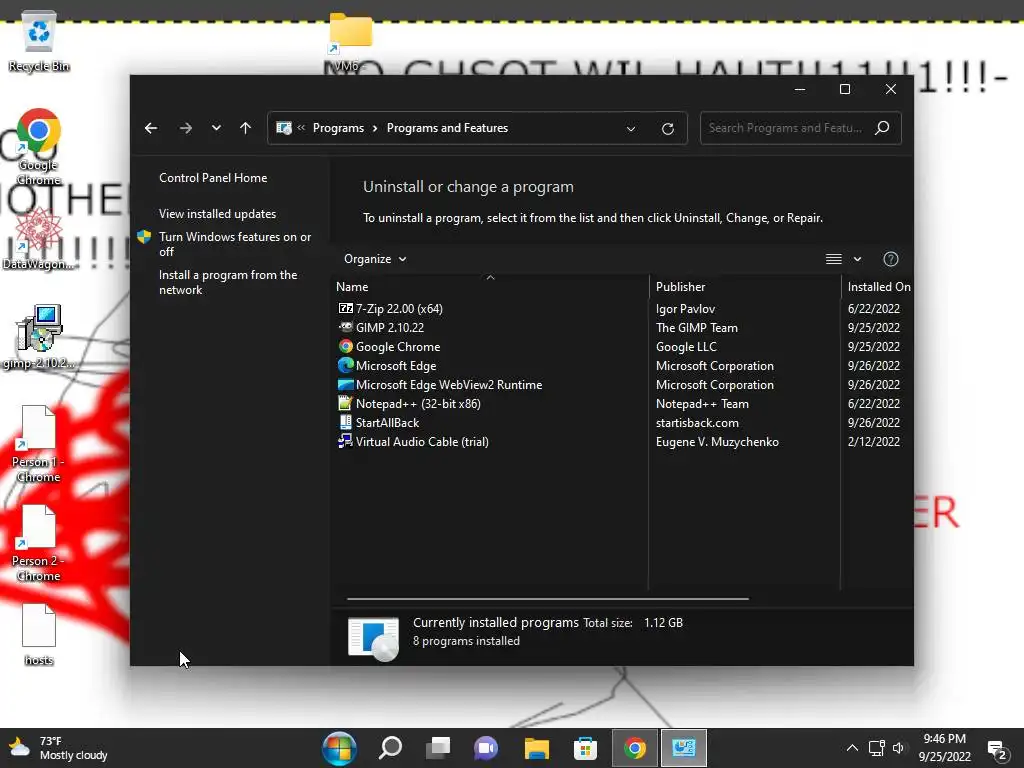Viewport: 1024px width, 768px height.
Task: Select the VM6 folder shortcut on desktop
Action: 350,42
